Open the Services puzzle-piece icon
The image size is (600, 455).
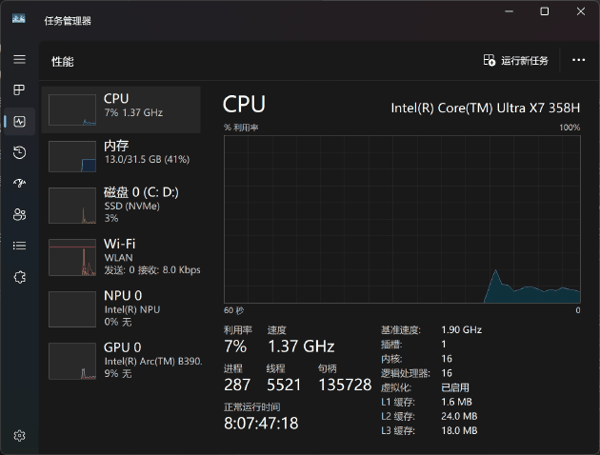coord(20,277)
